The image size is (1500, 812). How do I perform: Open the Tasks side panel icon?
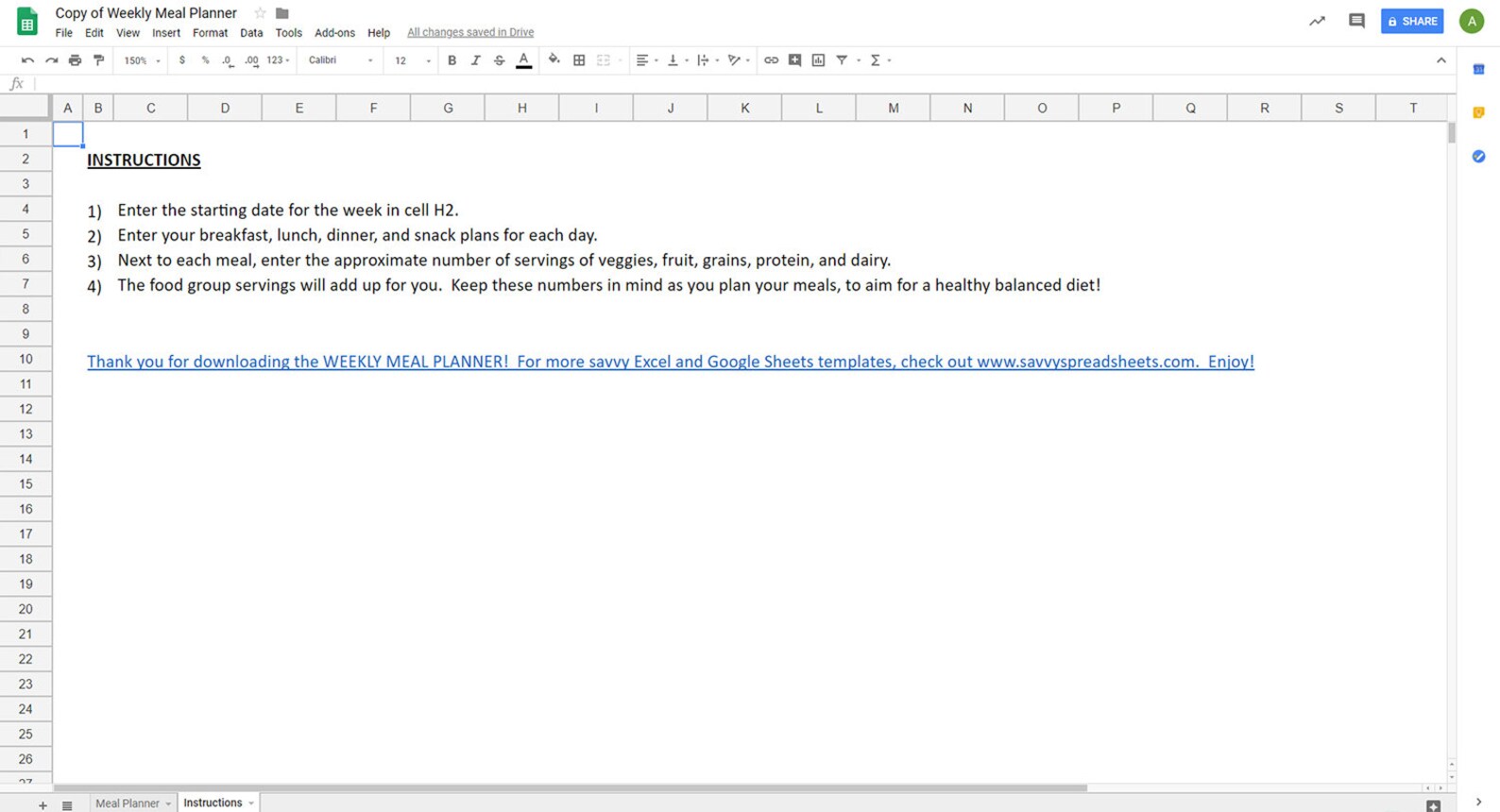pyautogui.click(x=1478, y=156)
